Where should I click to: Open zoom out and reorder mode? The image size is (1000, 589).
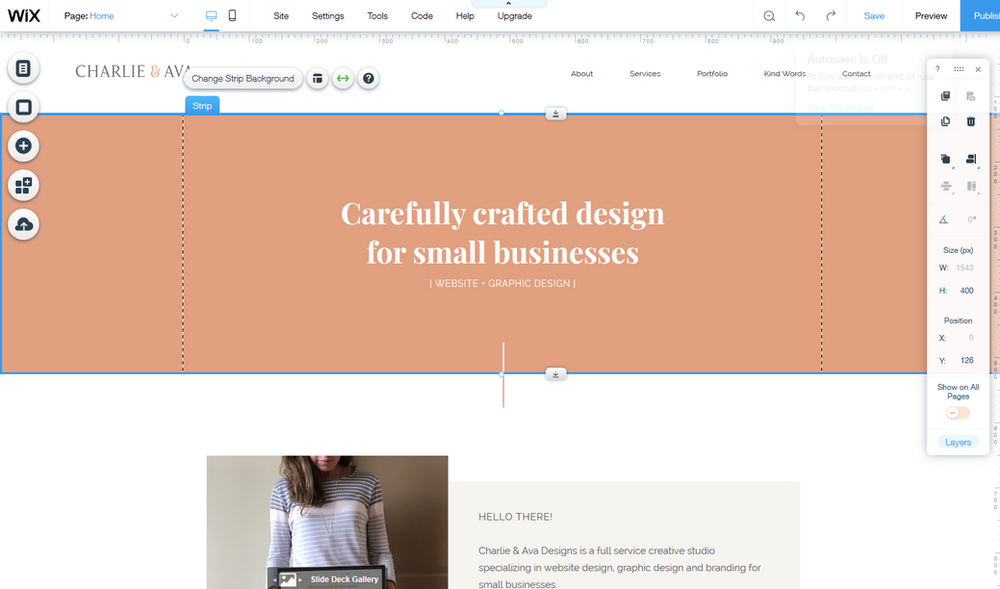coord(768,16)
